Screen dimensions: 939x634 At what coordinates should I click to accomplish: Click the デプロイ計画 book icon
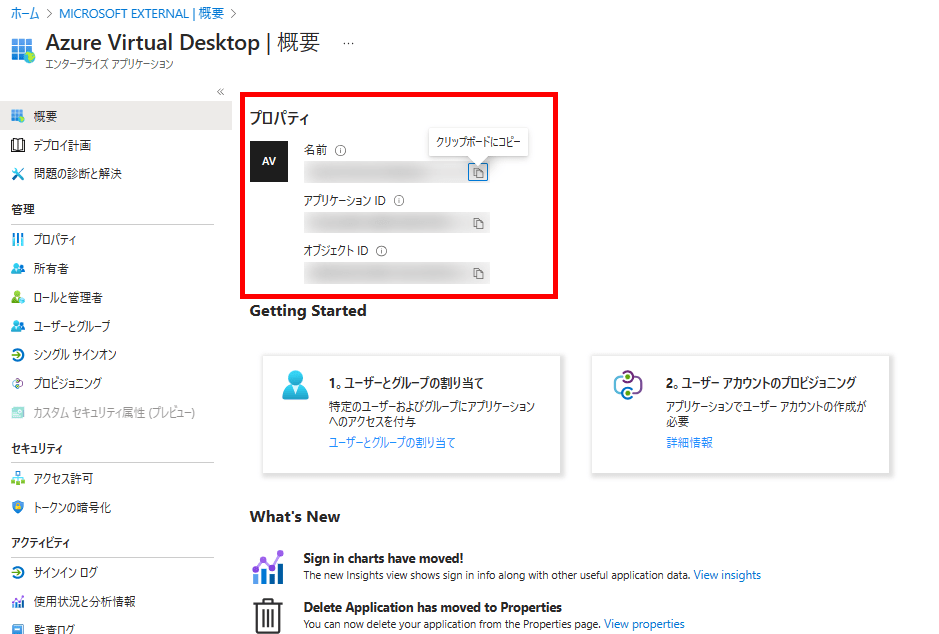coord(18,145)
